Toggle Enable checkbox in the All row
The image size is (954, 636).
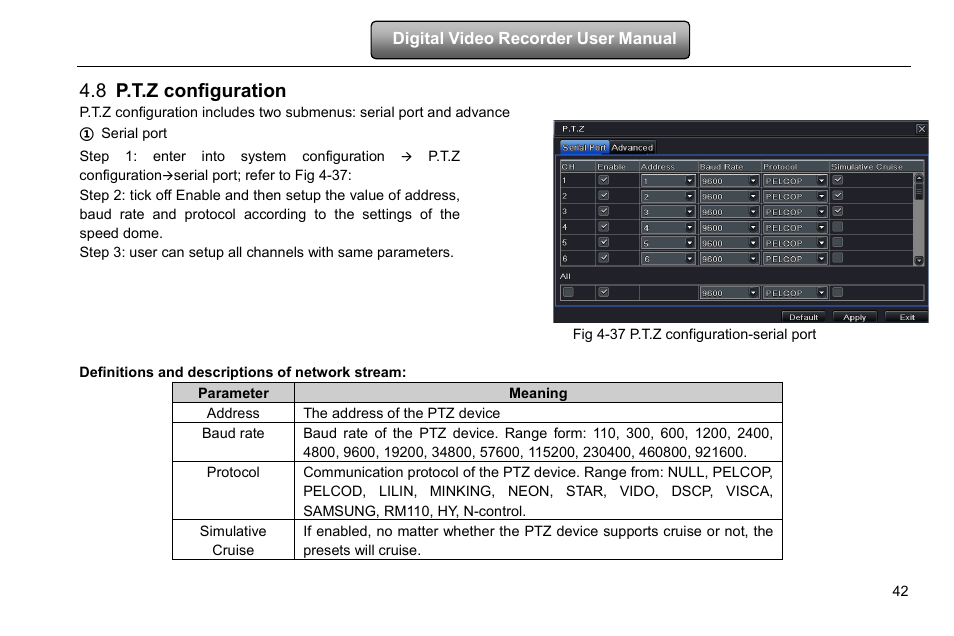[x=604, y=292]
